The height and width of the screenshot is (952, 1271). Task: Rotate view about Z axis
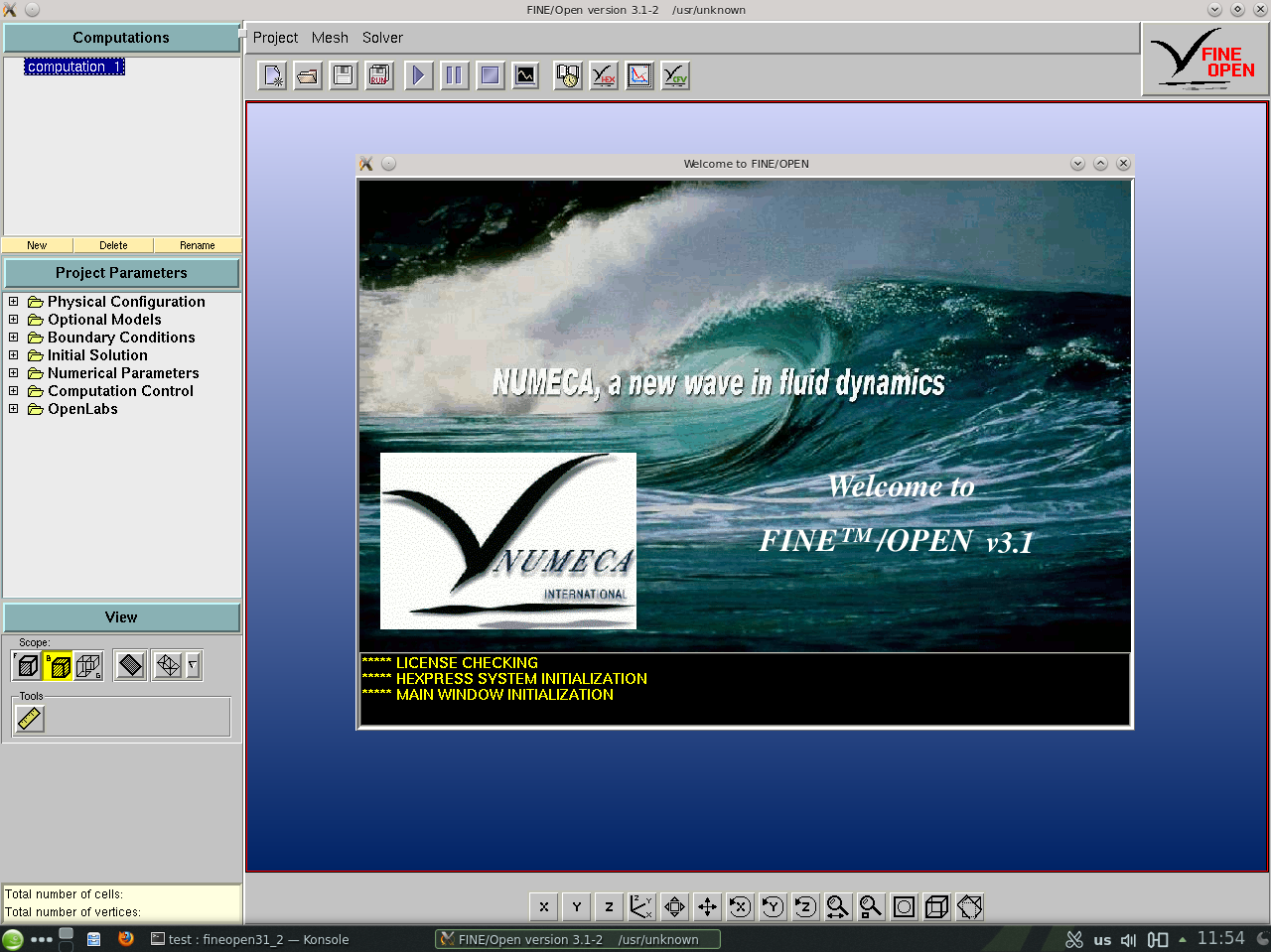[805, 906]
